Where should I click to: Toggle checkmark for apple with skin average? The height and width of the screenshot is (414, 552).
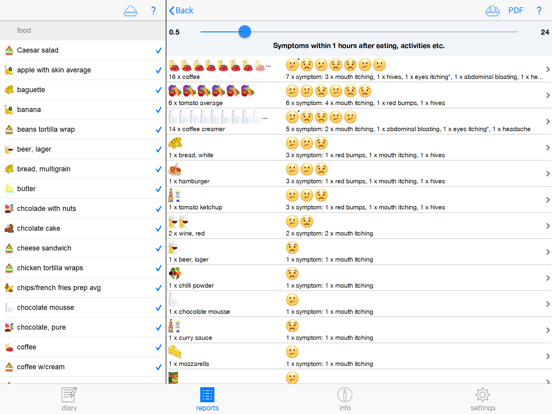click(159, 70)
